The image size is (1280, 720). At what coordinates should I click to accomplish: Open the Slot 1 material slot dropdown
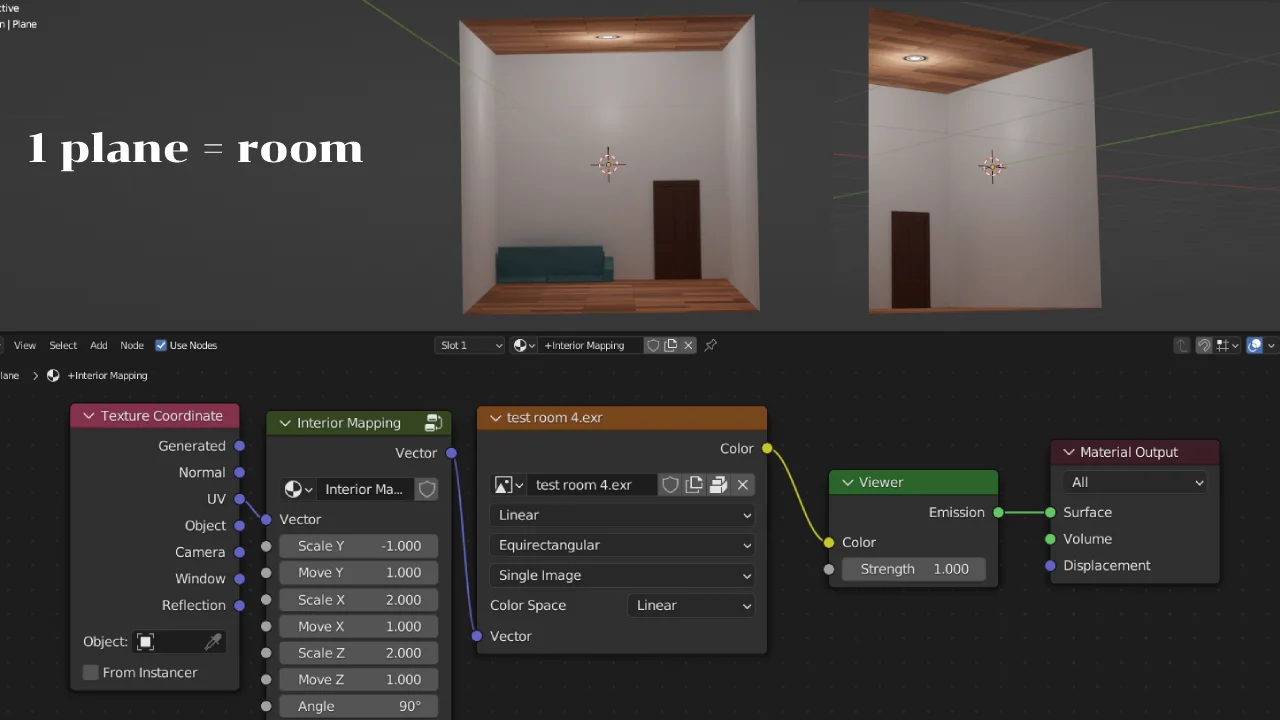click(470, 345)
